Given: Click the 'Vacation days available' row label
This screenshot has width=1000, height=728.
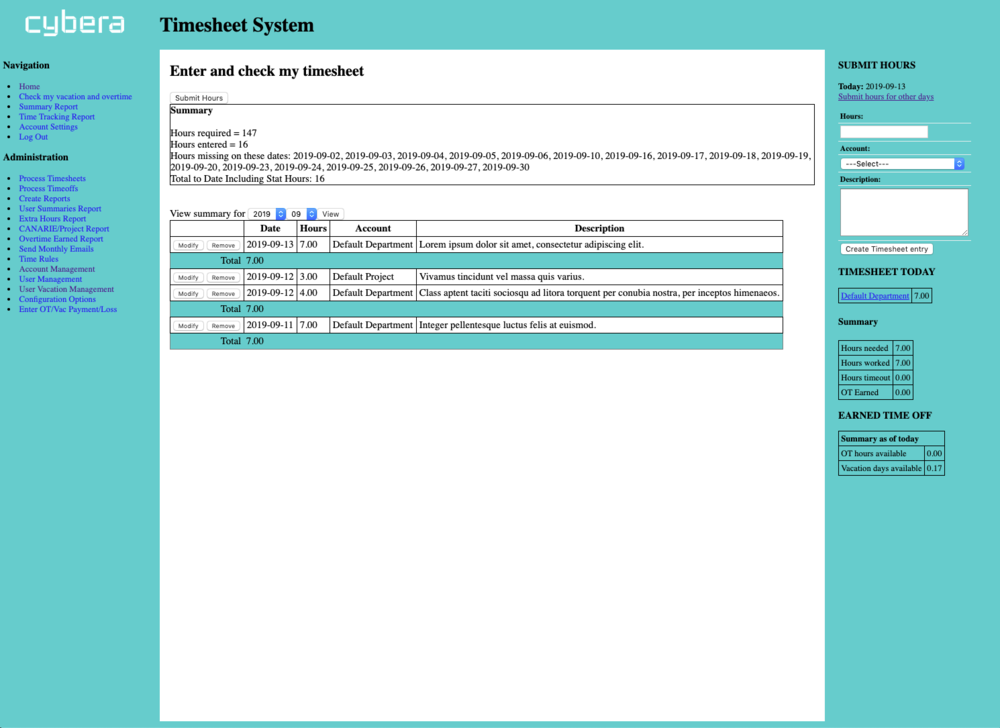Looking at the screenshot, I should [x=881, y=469].
